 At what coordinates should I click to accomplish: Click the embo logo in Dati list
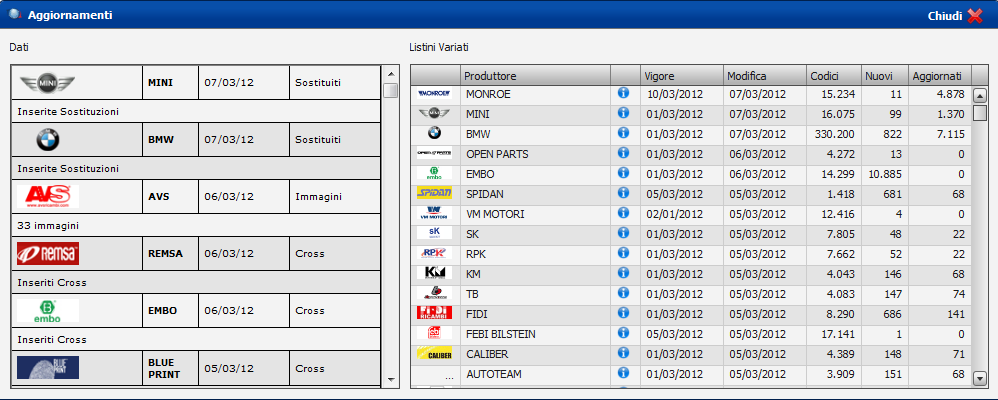[x=48, y=310]
